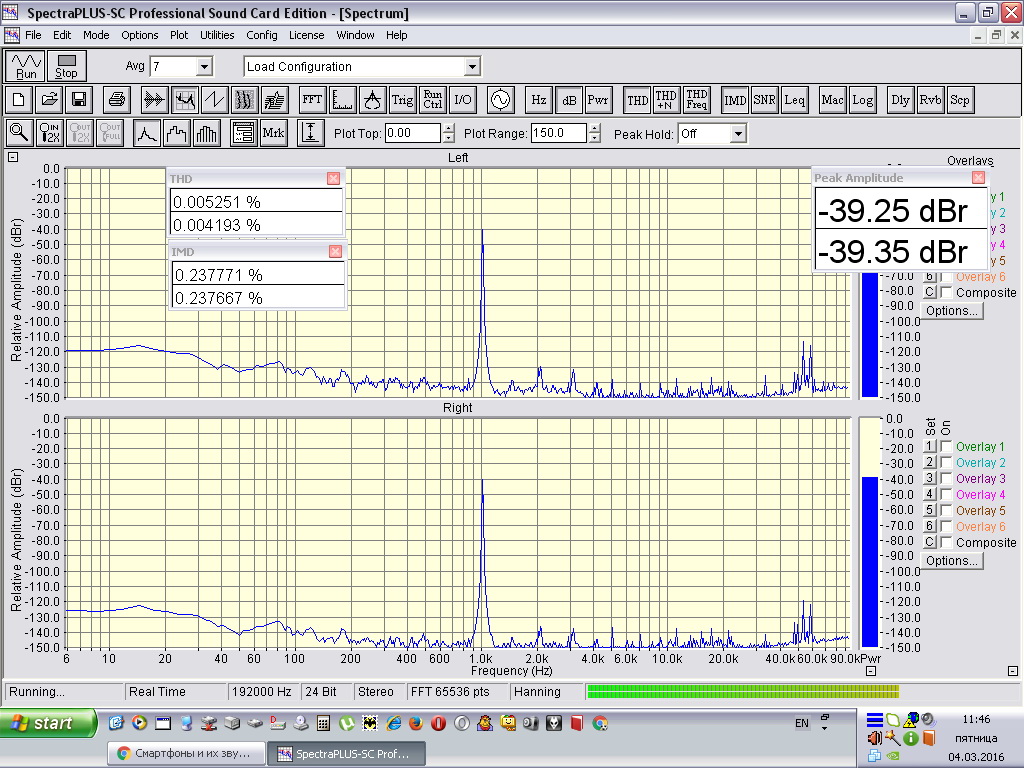Click the Save floppy disk icon

[78, 100]
